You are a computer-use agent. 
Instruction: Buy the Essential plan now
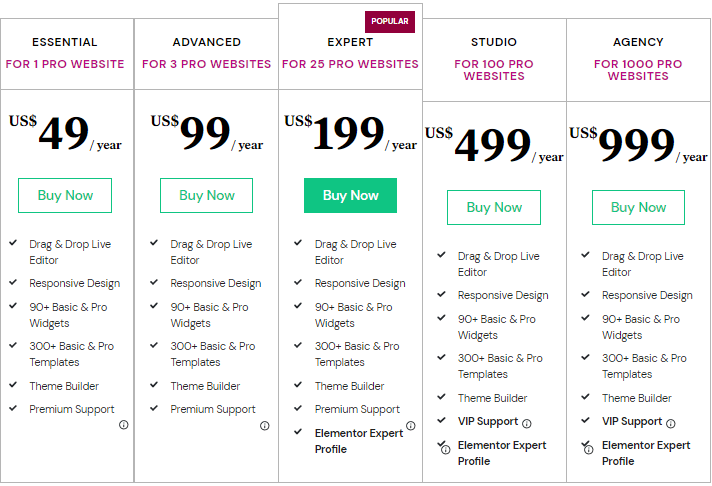65,195
